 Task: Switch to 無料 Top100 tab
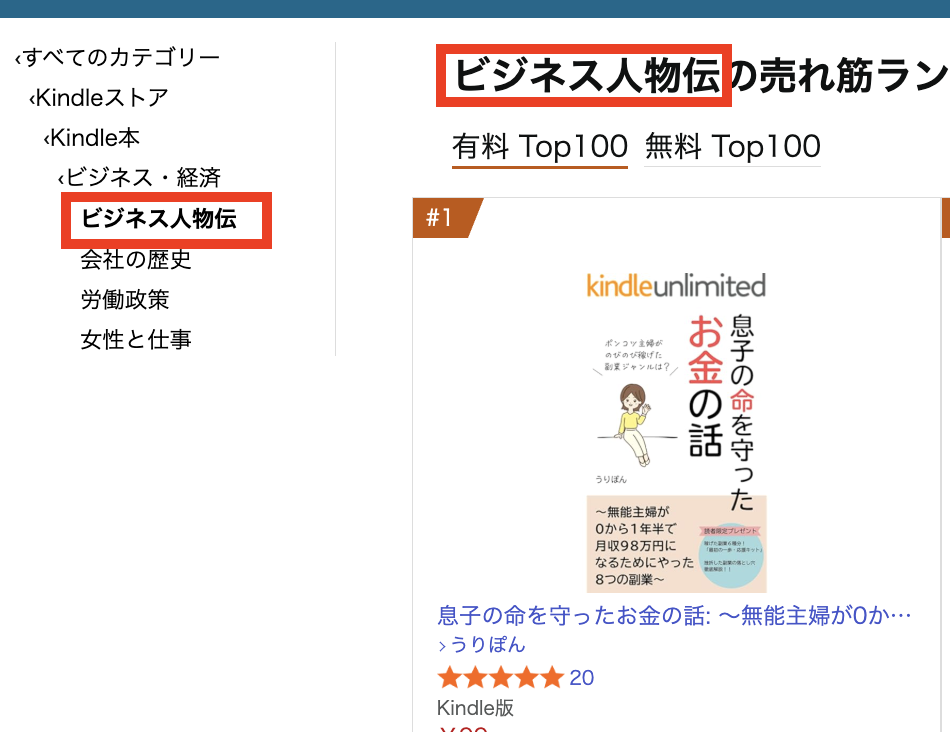tap(733, 147)
